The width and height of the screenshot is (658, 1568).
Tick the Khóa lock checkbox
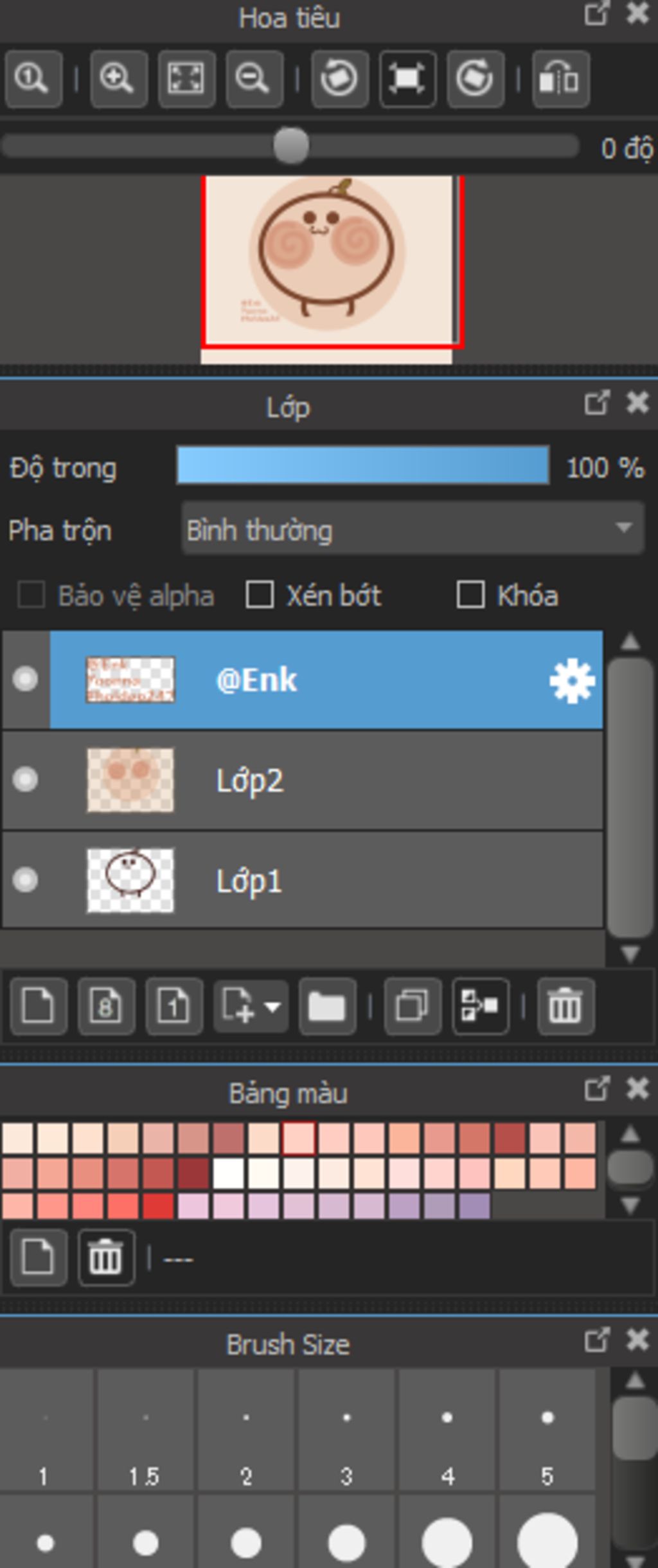(470, 595)
